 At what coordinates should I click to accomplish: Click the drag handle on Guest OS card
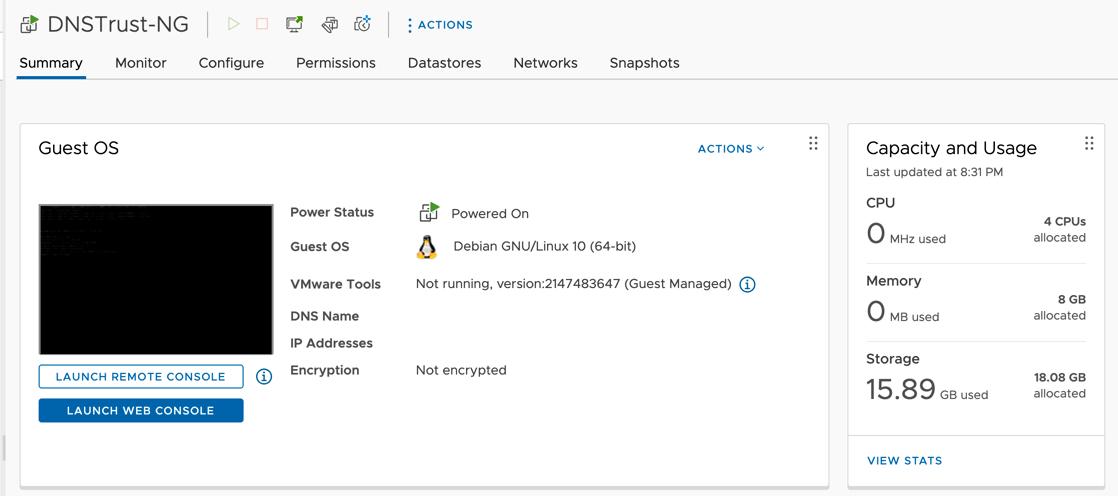click(813, 144)
